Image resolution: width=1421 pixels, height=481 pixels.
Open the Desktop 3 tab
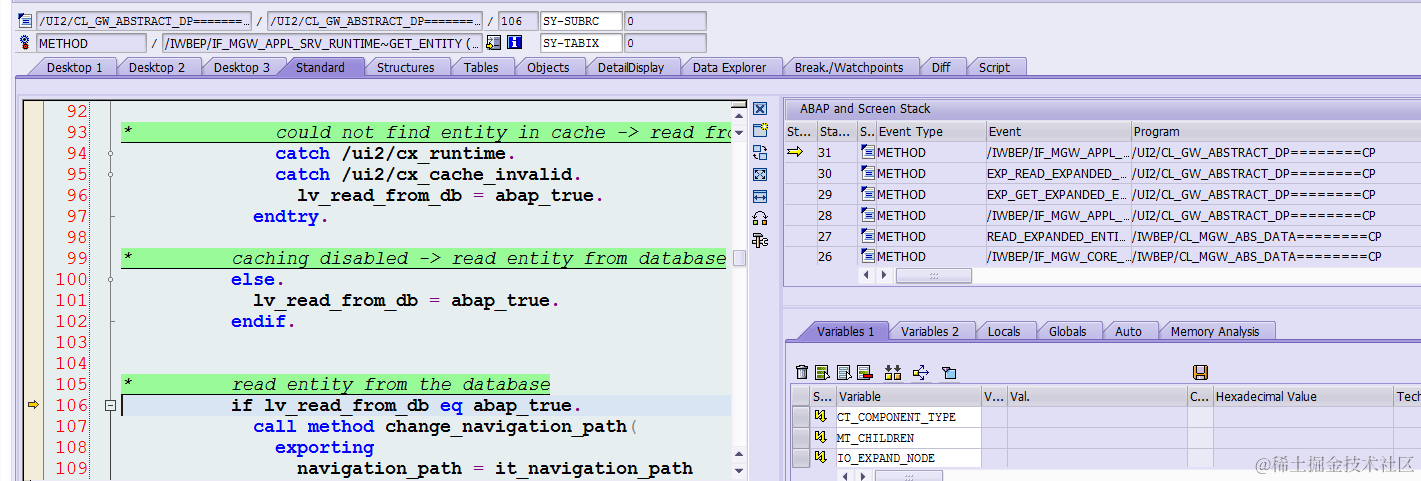[241, 67]
